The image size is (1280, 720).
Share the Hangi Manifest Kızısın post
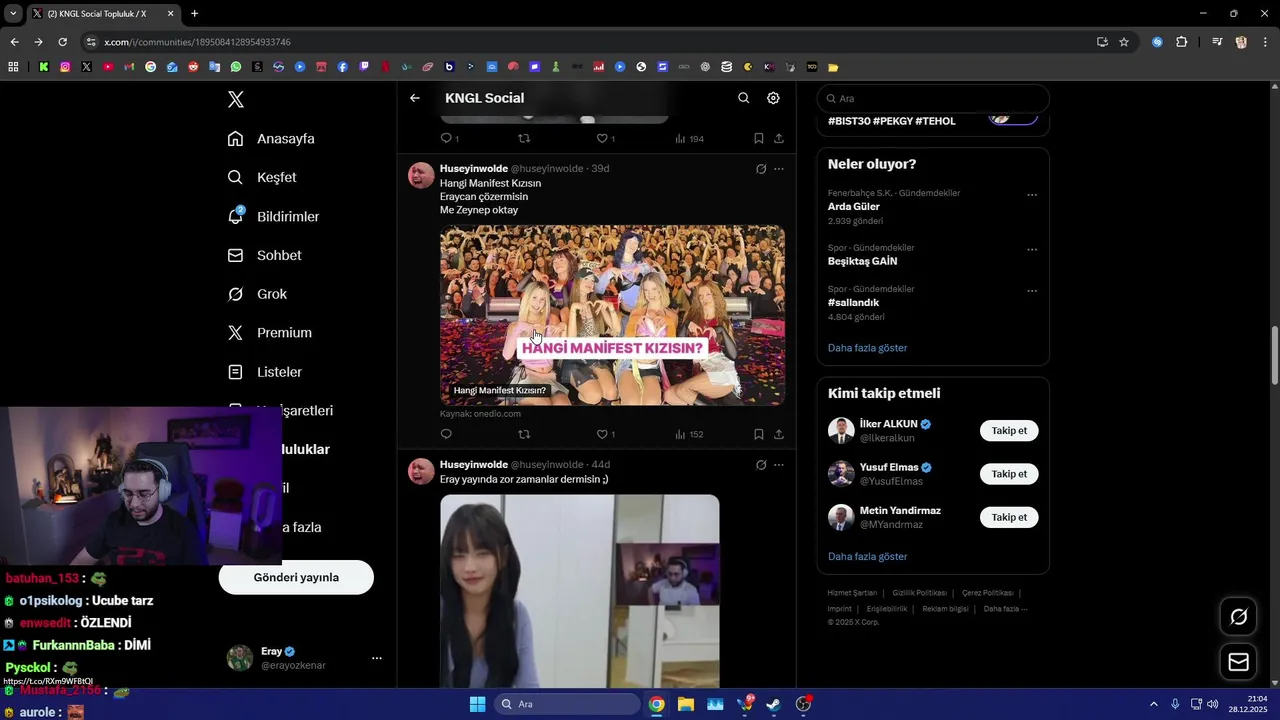(779, 434)
